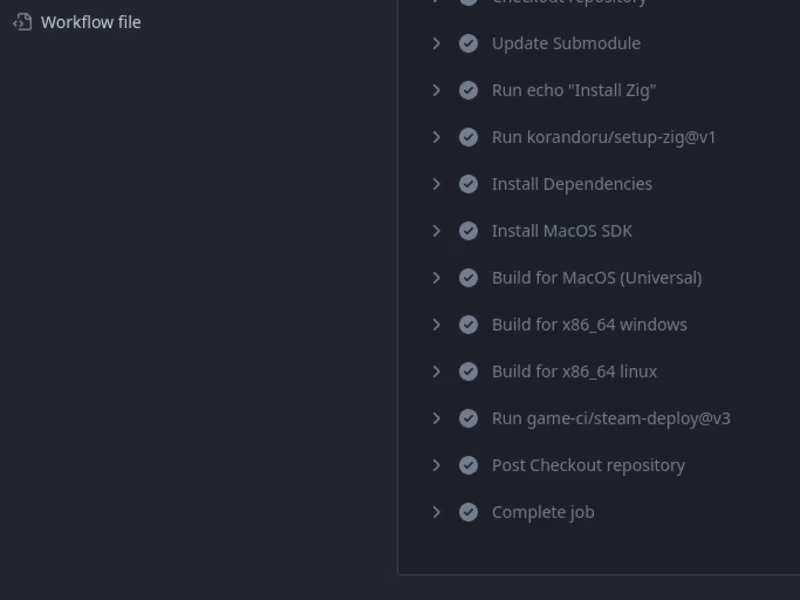This screenshot has height=600, width=800.
Task: Expand the game-ci/steam-deploy@v3 step chevron
Action: pyautogui.click(x=436, y=418)
